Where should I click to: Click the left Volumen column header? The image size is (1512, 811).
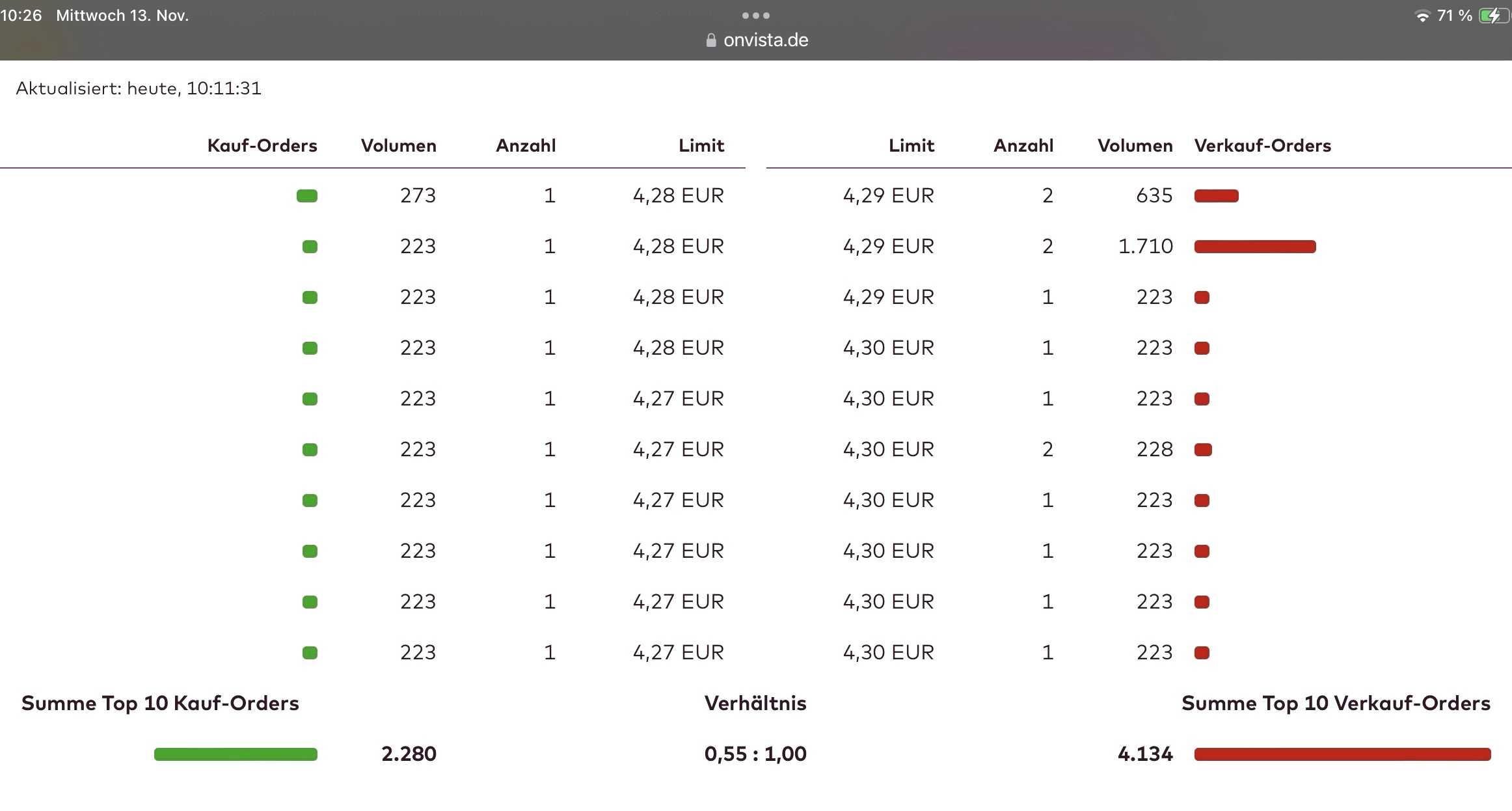398,146
